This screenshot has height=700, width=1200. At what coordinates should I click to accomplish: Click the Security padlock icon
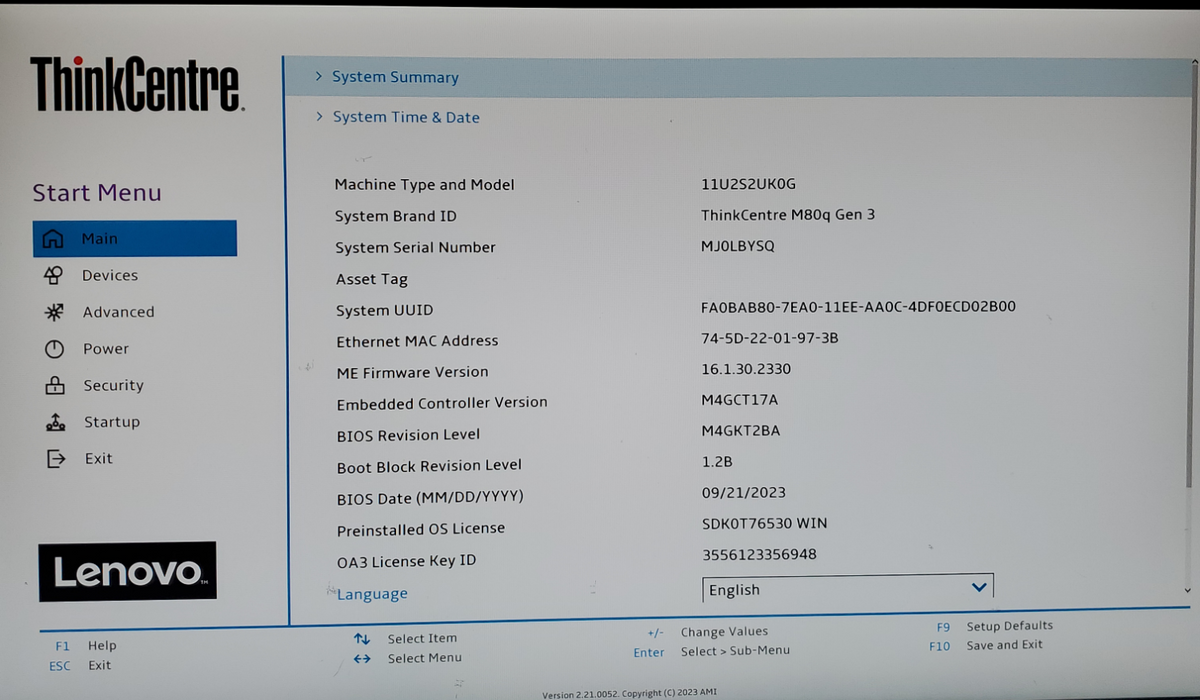(x=55, y=385)
